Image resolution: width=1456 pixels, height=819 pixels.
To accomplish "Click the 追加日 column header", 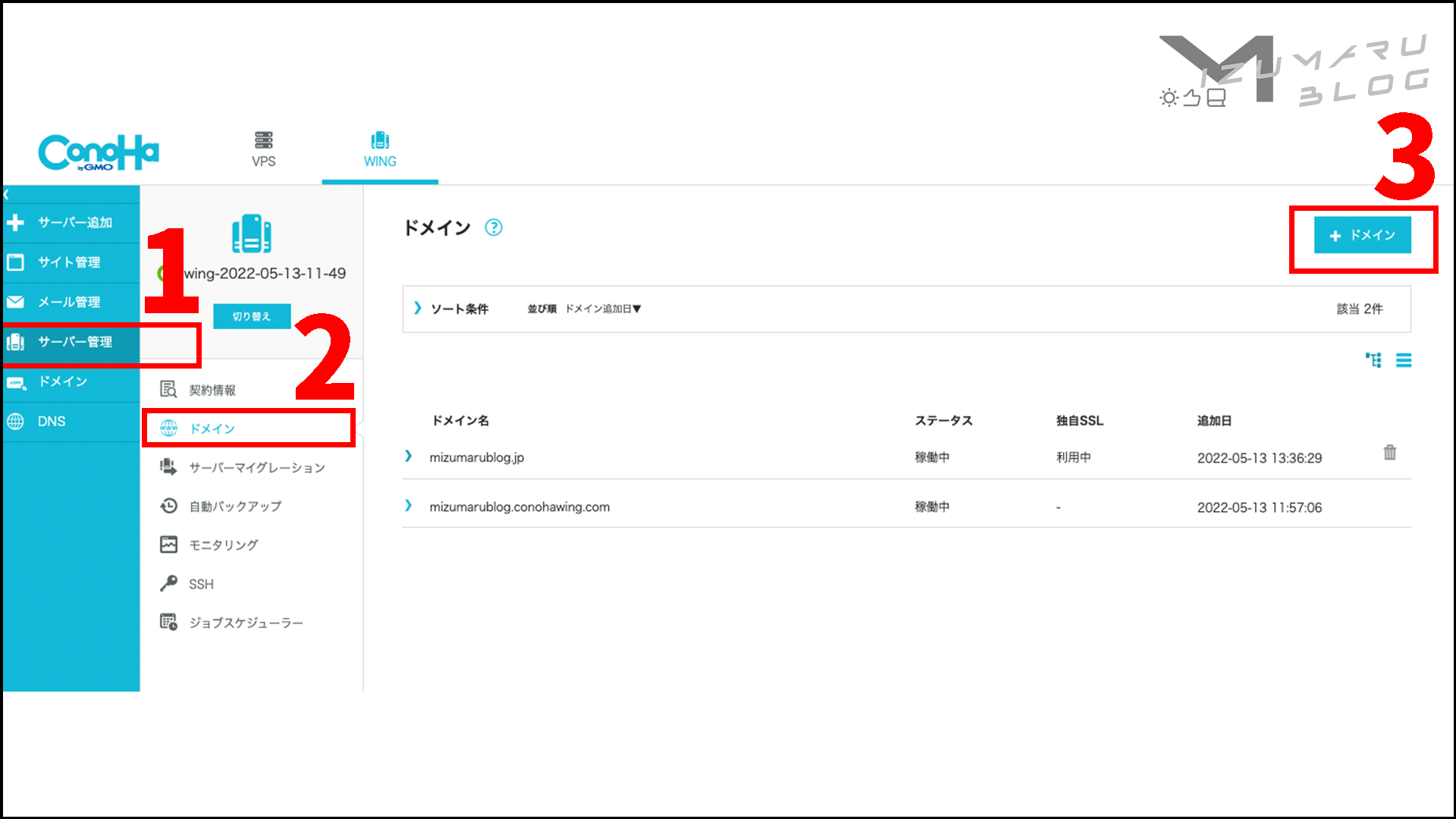I will click(1214, 420).
